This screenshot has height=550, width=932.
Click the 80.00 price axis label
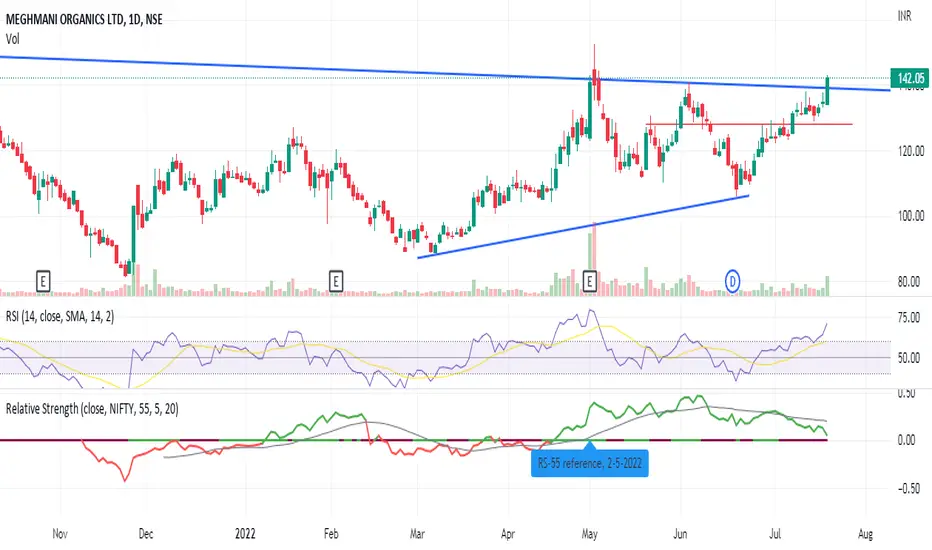[909, 282]
